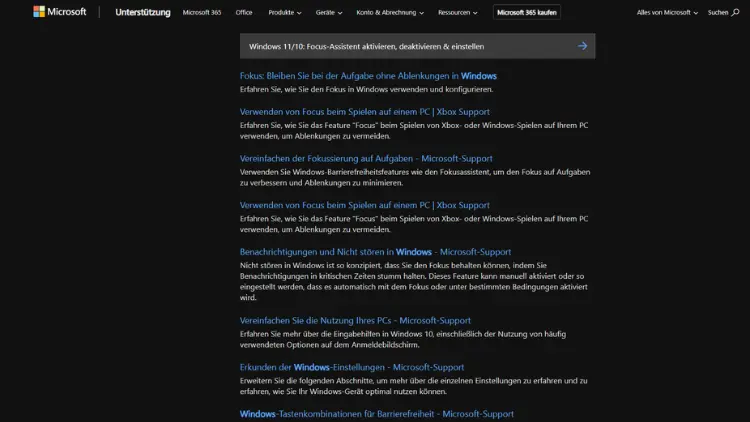Expand the Geräte dropdown
The width and height of the screenshot is (750, 422).
click(x=329, y=12)
